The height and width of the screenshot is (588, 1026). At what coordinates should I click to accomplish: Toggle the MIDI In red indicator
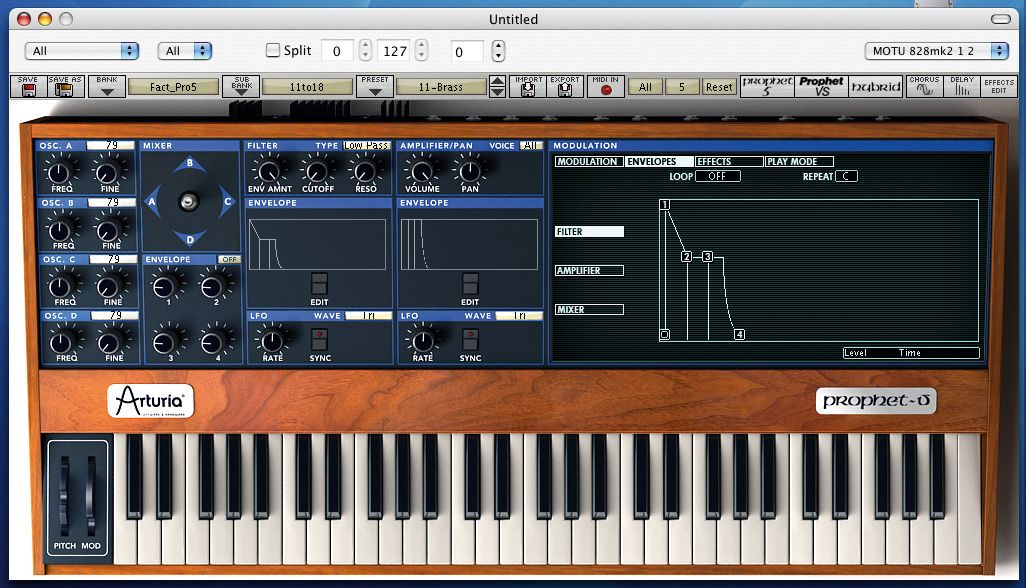606,90
